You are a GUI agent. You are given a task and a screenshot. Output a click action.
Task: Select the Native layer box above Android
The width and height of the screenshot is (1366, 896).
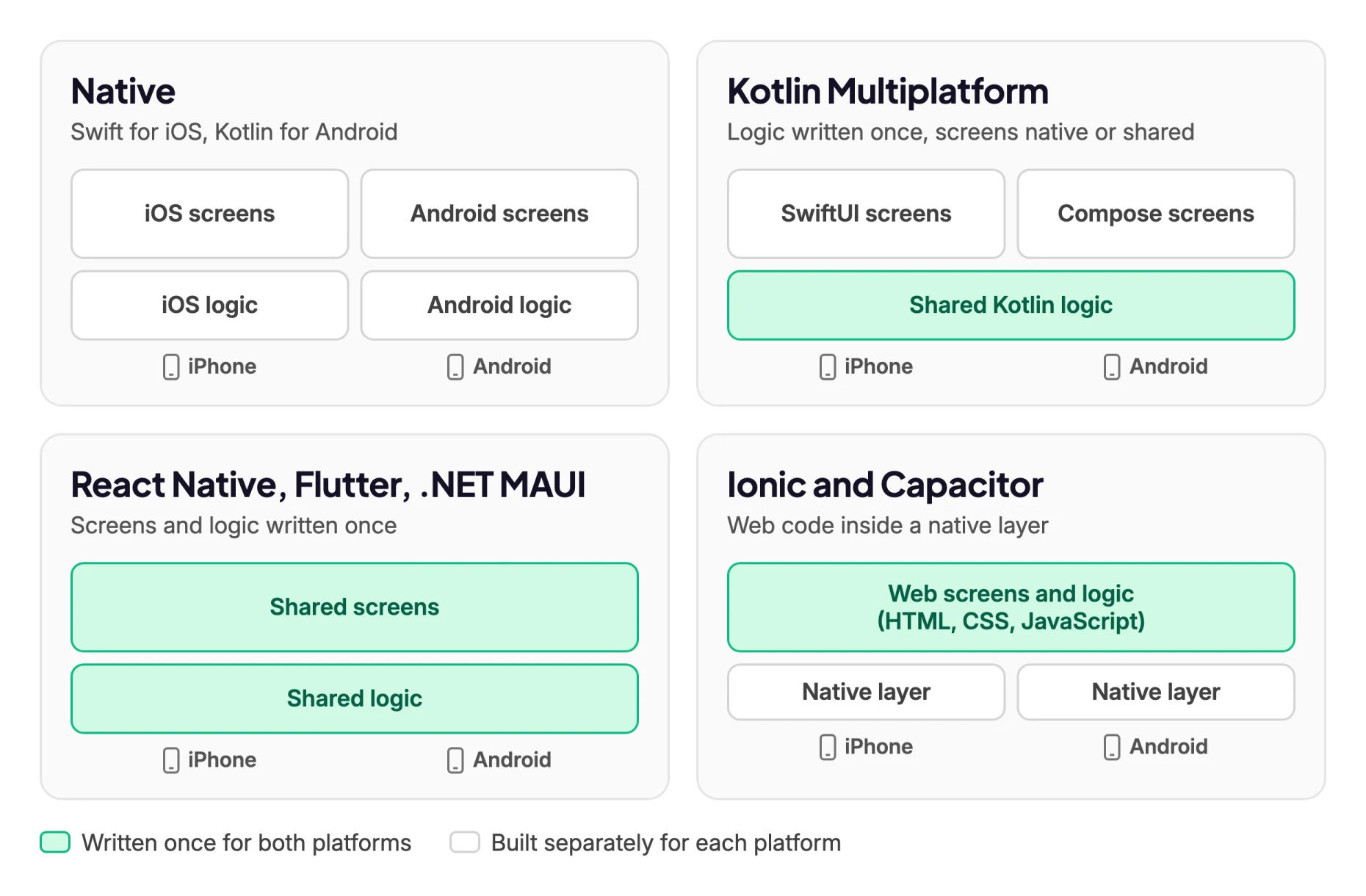click(x=1156, y=692)
